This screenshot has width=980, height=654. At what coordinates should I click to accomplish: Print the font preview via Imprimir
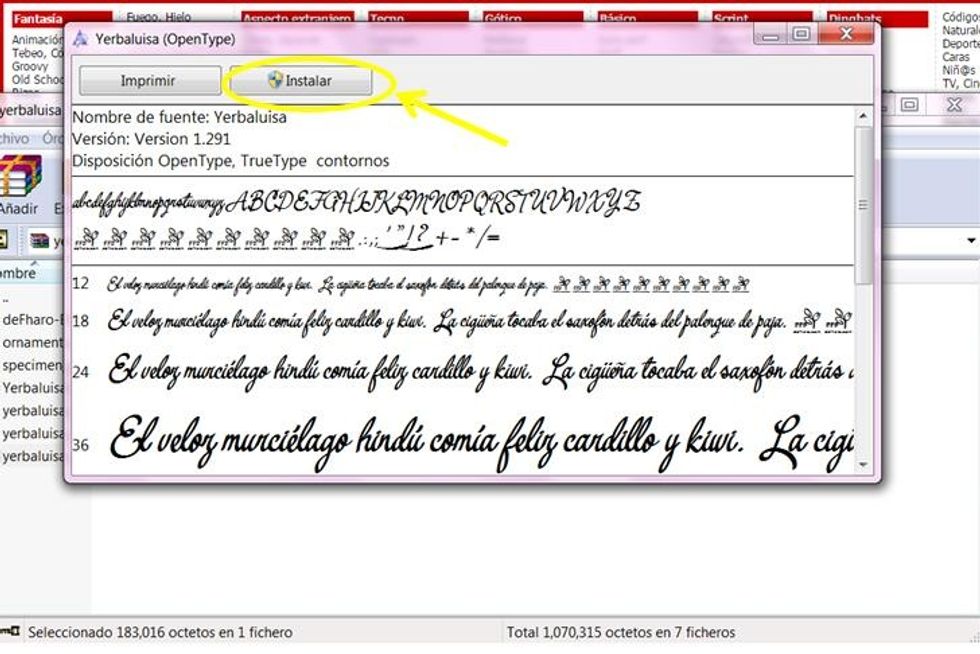[x=148, y=81]
